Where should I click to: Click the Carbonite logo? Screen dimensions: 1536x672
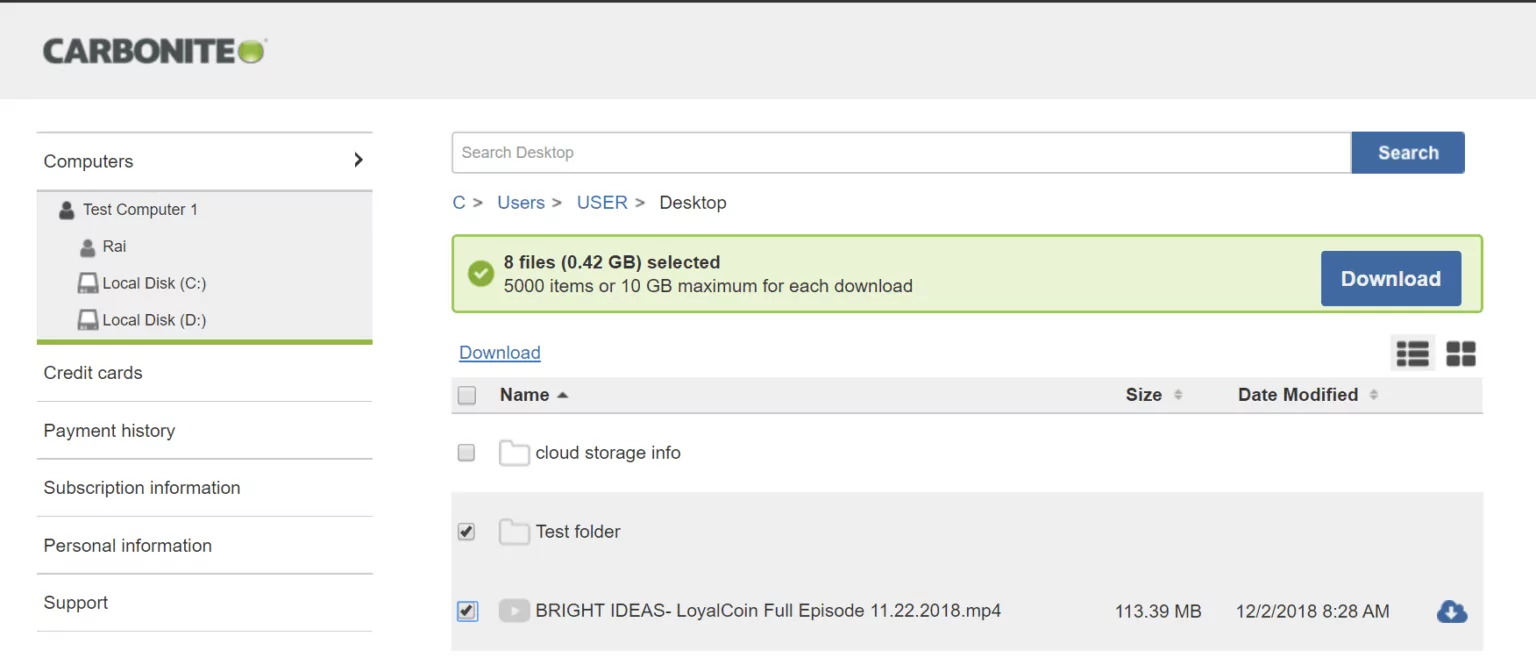coord(153,49)
